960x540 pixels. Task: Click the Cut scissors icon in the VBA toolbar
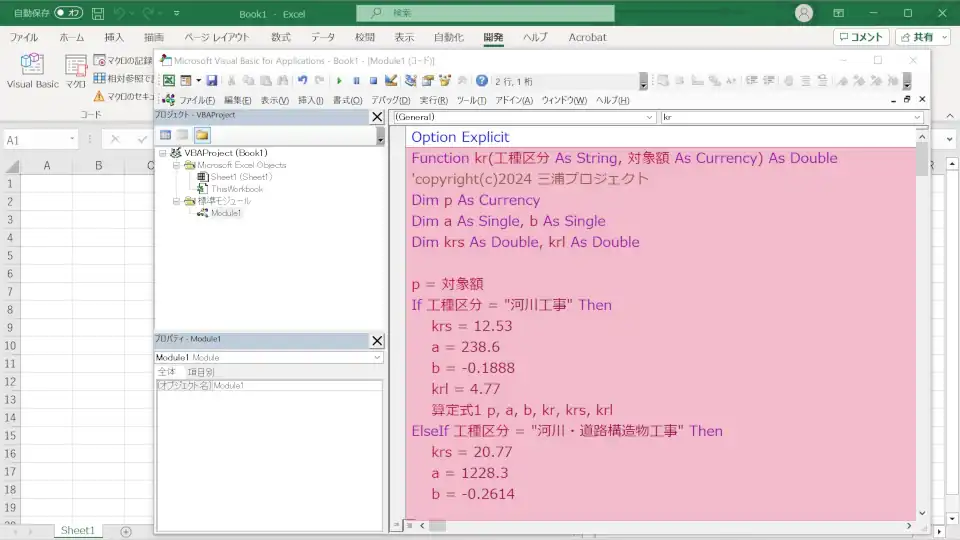[x=231, y=81]
